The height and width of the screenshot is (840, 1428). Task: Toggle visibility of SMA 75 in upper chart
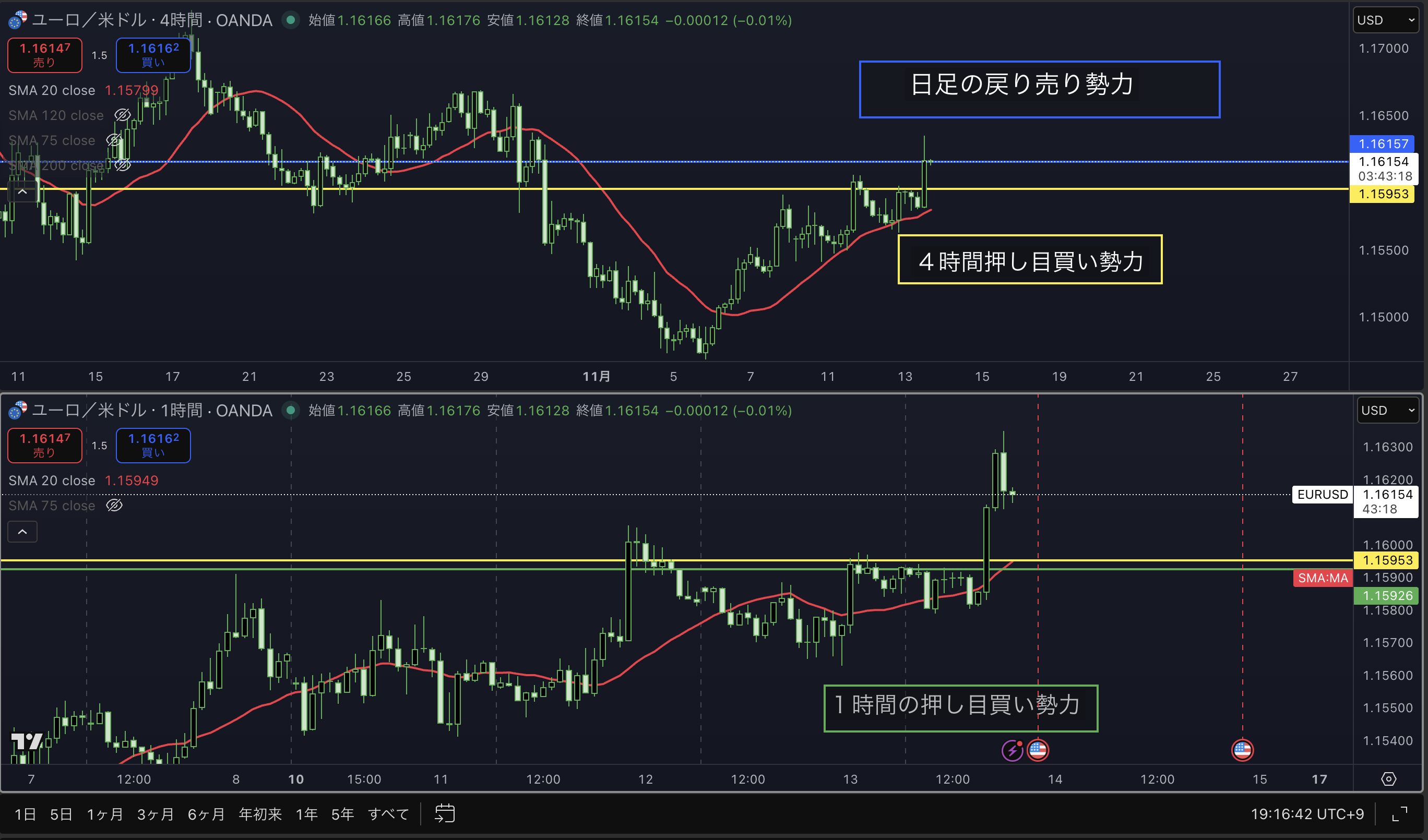click(x=113, y=140)
